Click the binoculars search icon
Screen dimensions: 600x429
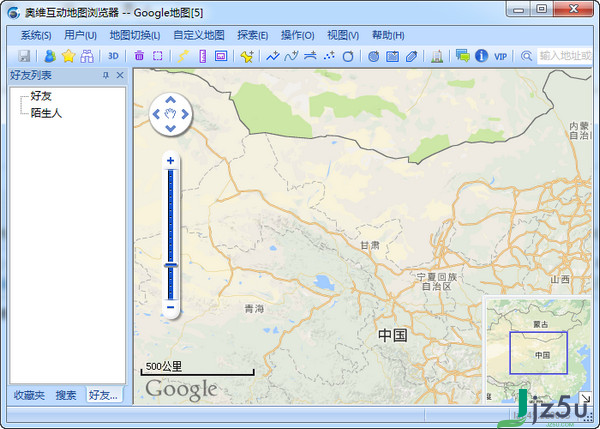(x=87, y=56)
